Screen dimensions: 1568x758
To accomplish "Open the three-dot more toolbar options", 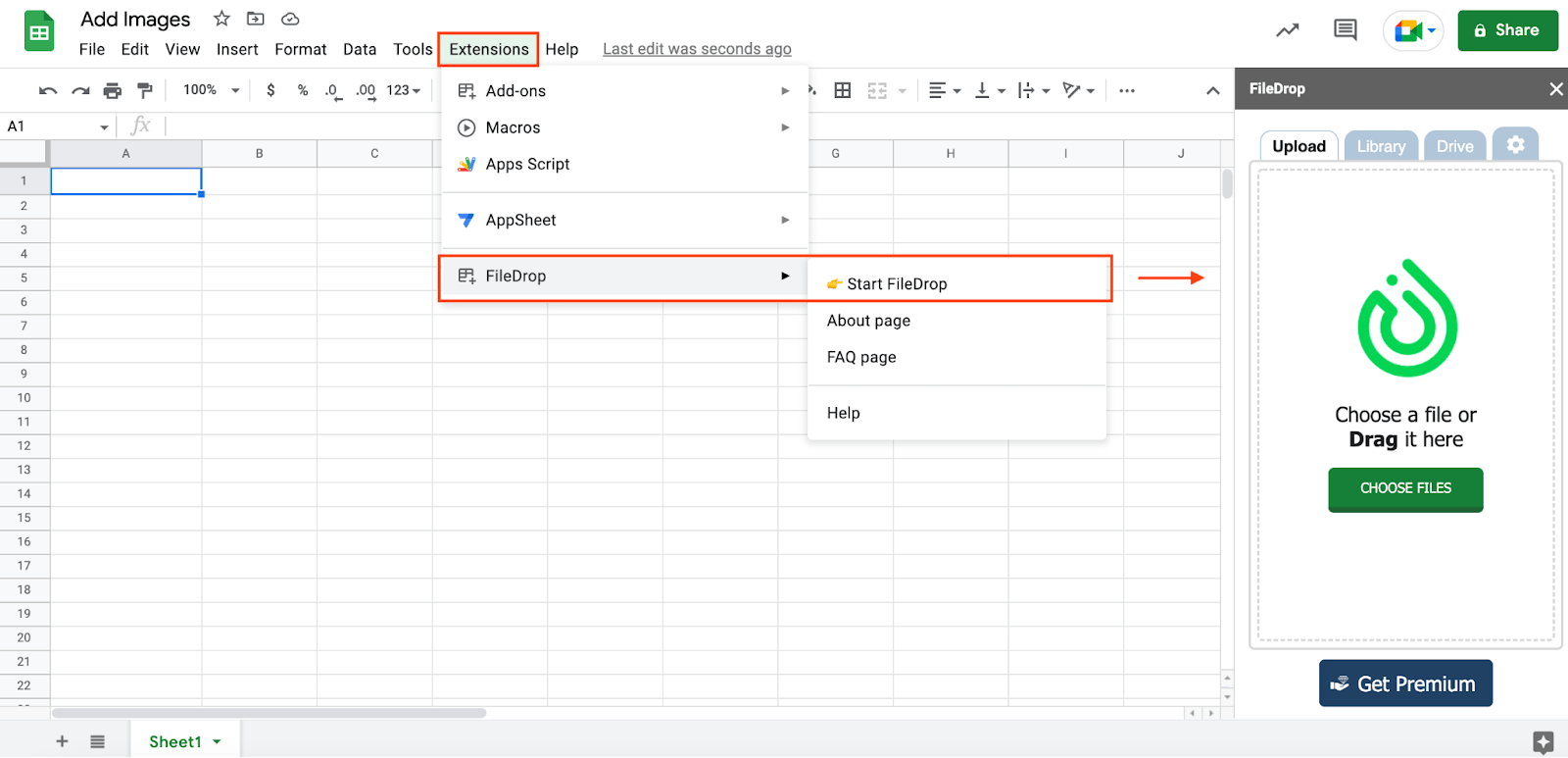I will tap(1127, 90).
